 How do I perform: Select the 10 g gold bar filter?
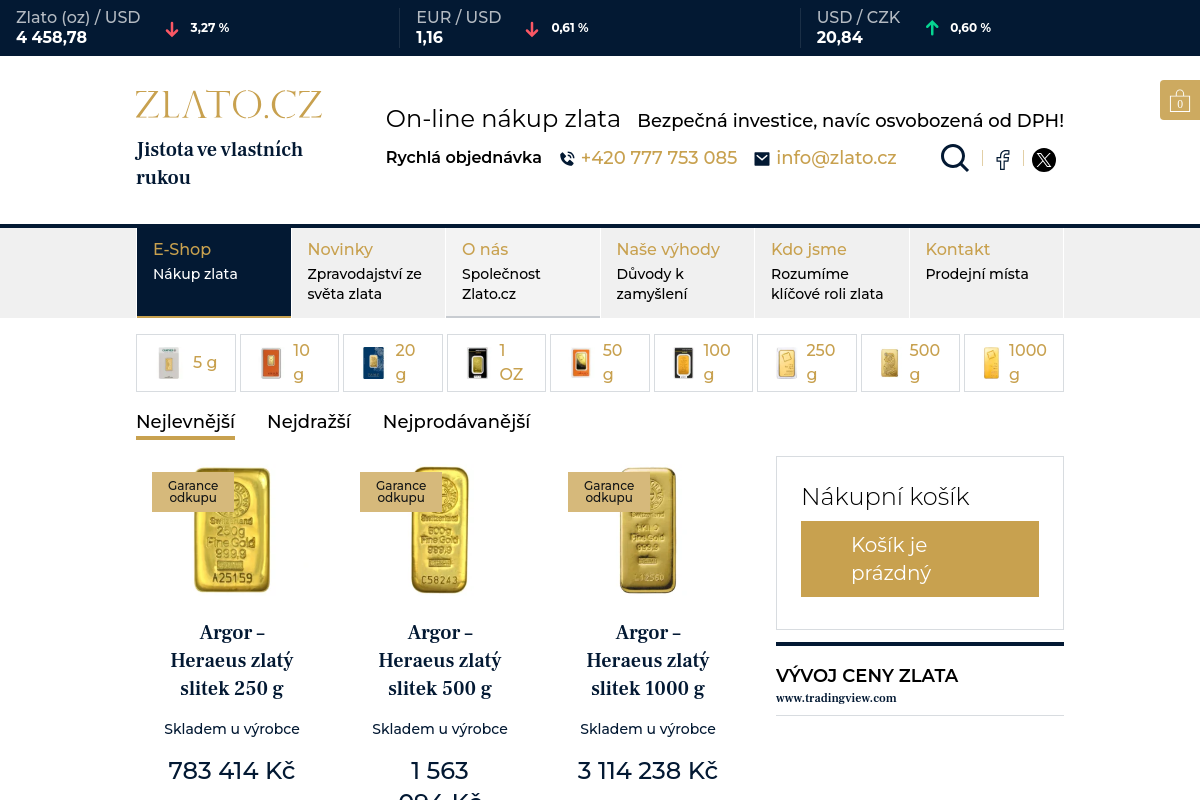(289, 363)
